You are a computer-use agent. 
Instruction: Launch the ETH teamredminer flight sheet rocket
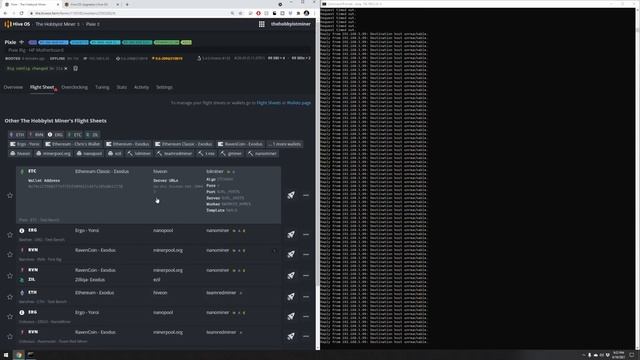[291, 297]
